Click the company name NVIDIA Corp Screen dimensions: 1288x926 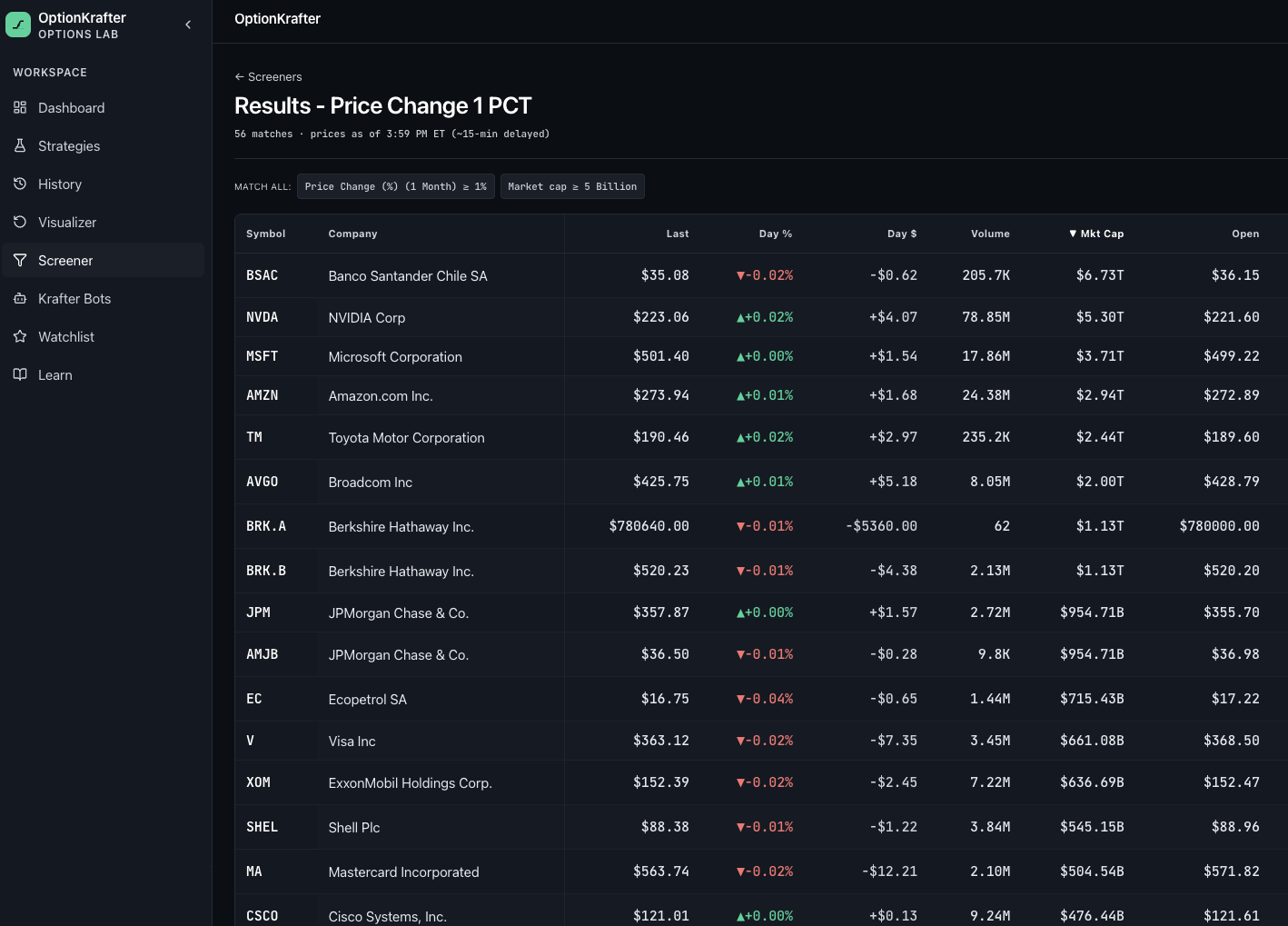point(367,318)
